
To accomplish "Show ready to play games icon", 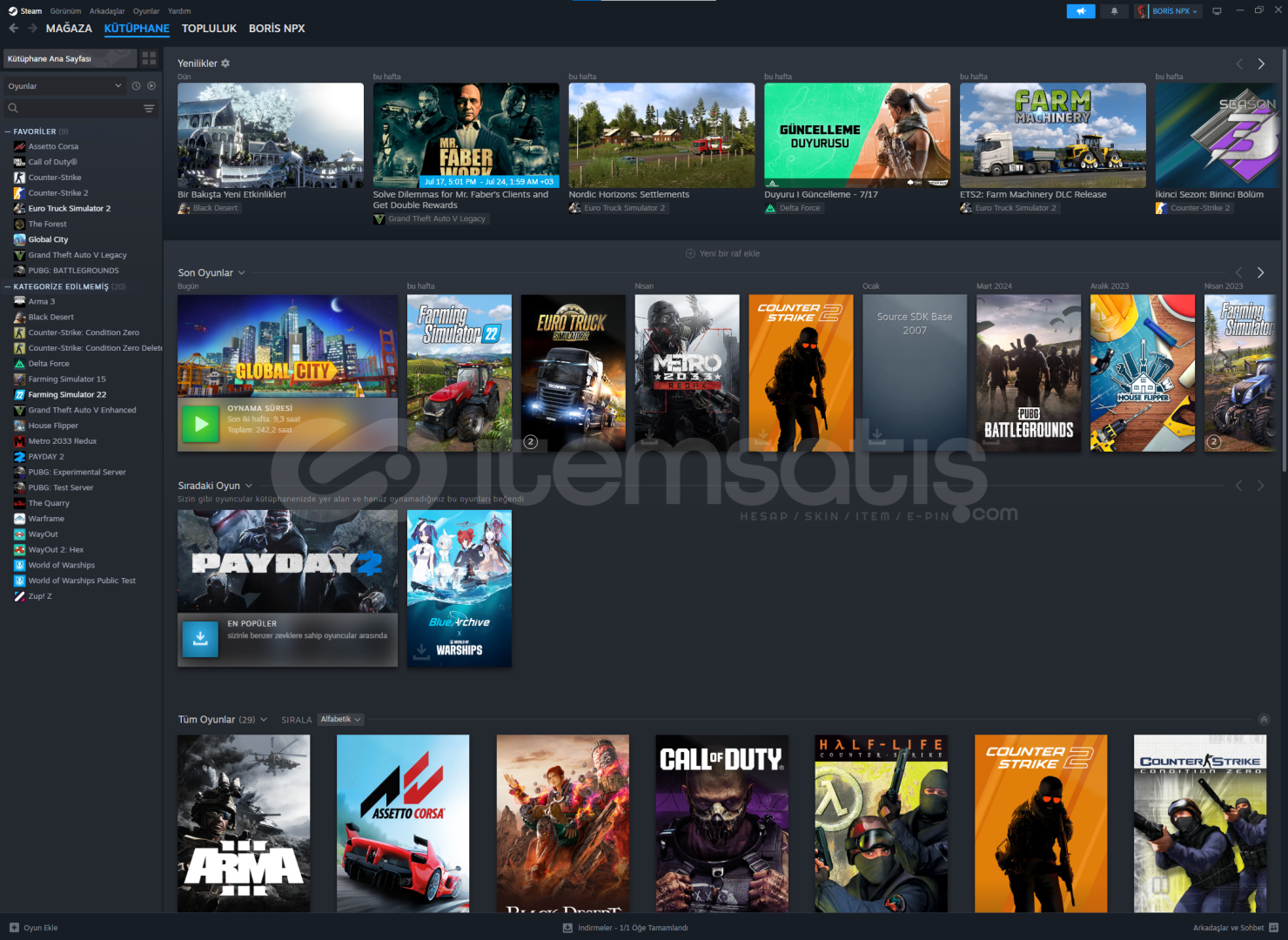I will (151, 86).
